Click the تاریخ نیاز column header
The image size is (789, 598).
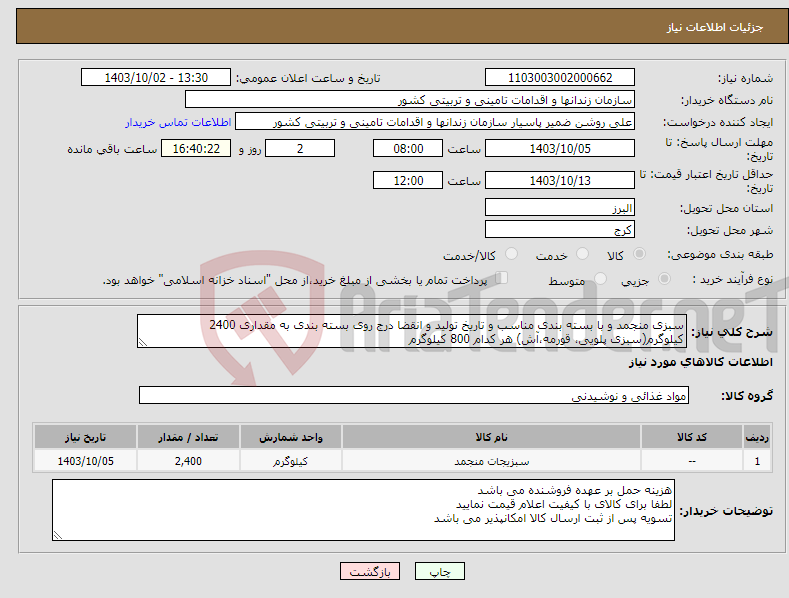85,437
